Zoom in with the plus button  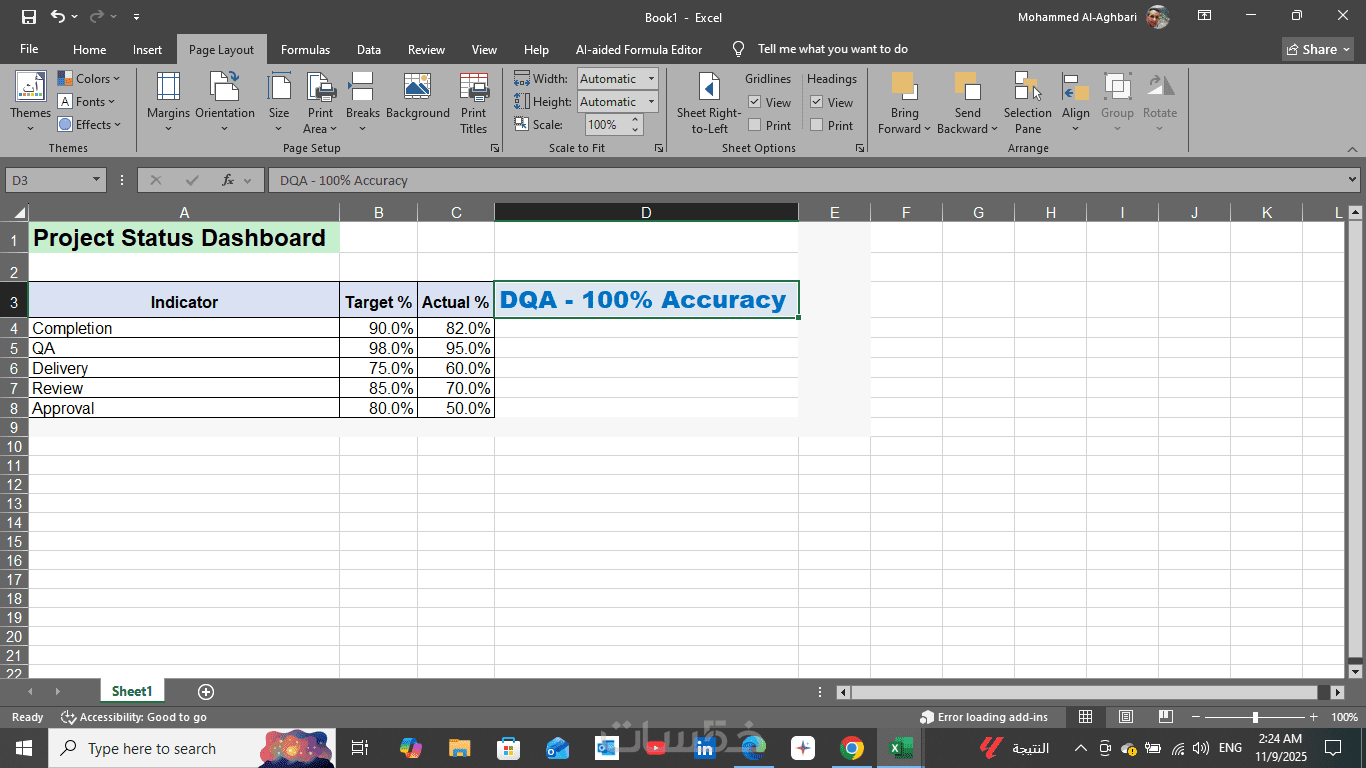point(1313,717)
